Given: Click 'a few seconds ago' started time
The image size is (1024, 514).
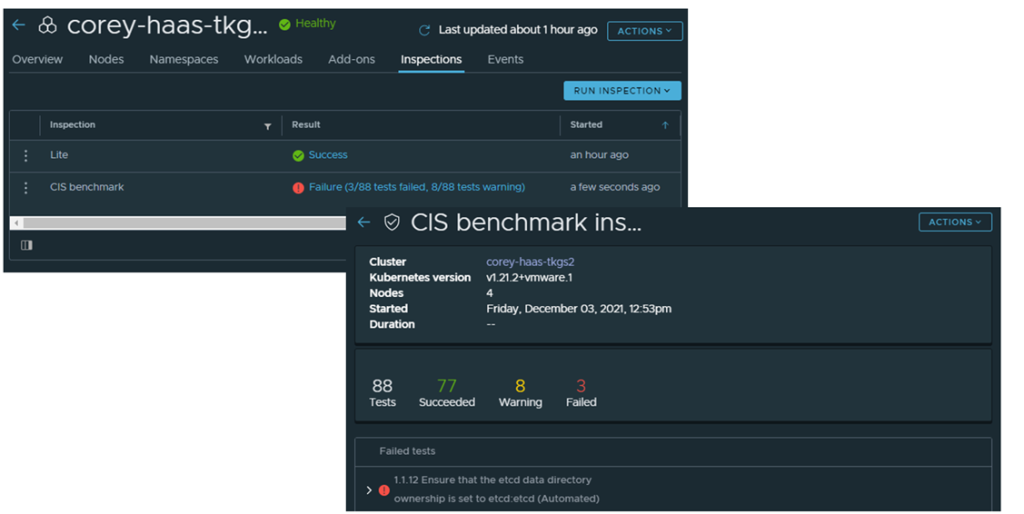Looking at the screenshot, I should tap(615, 187).
